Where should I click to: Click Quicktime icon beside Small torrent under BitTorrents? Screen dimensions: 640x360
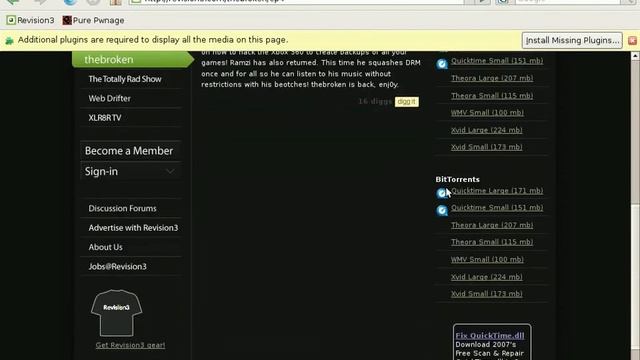tap(442, 210)
